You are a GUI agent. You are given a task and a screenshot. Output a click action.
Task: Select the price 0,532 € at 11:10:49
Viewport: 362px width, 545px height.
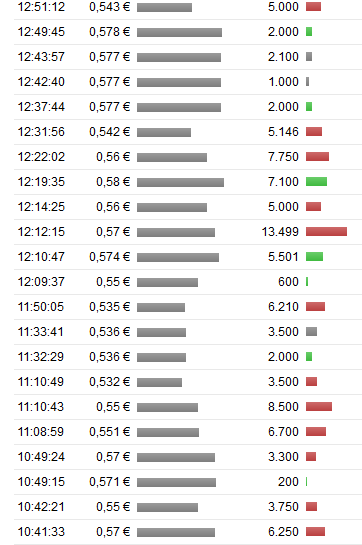coord(110,382)
